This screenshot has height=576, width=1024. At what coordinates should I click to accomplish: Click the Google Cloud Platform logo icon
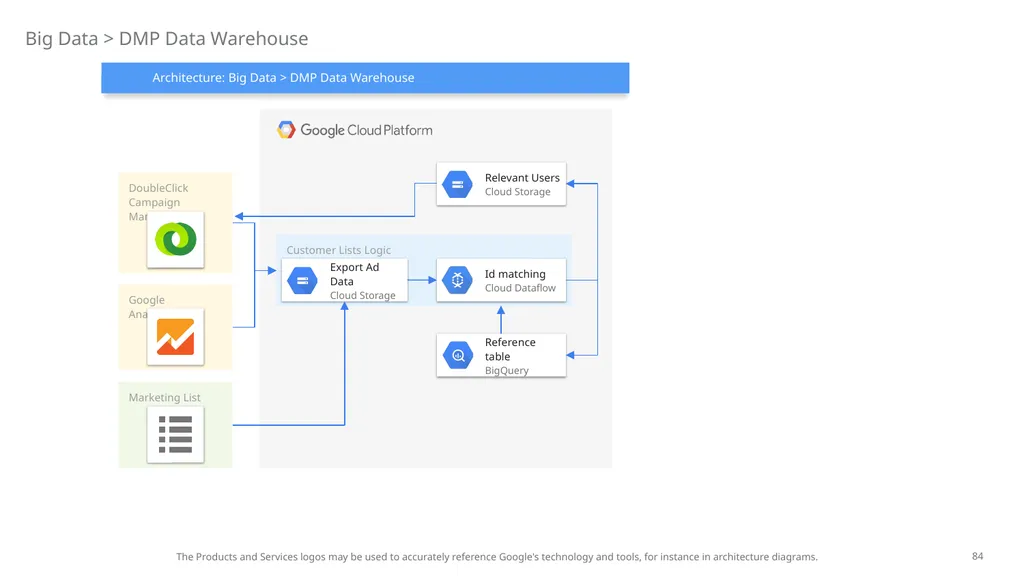[x=286, y=130]
